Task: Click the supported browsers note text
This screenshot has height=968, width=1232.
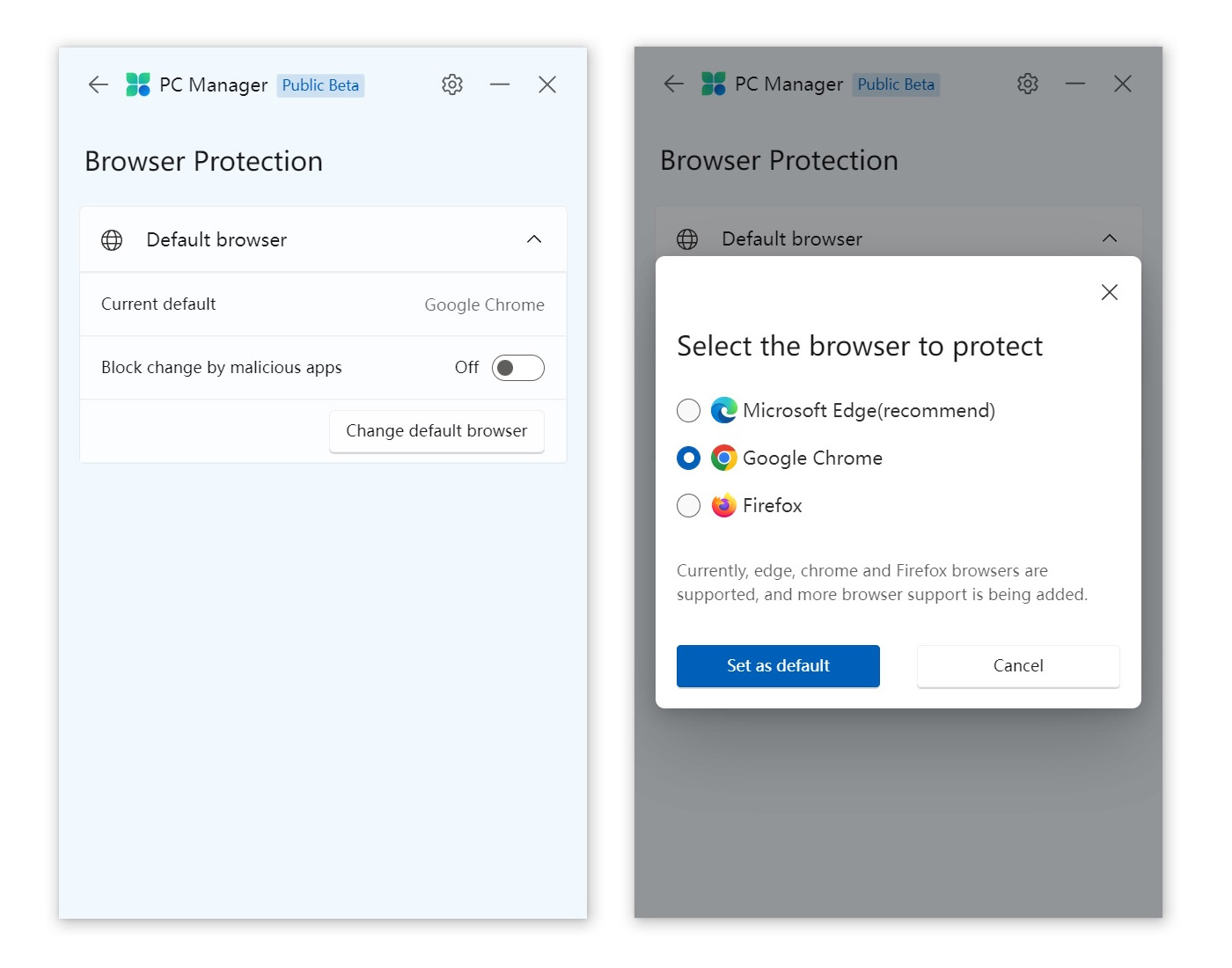Action: 882,583
